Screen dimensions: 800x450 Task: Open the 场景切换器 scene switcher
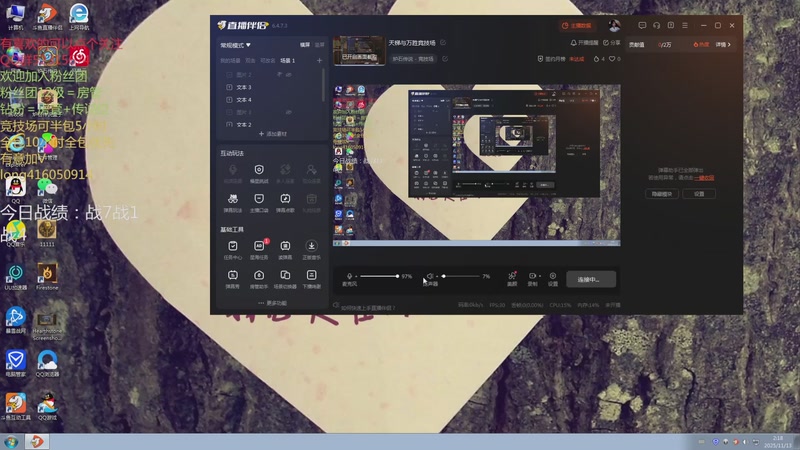(x=285, y=279)
